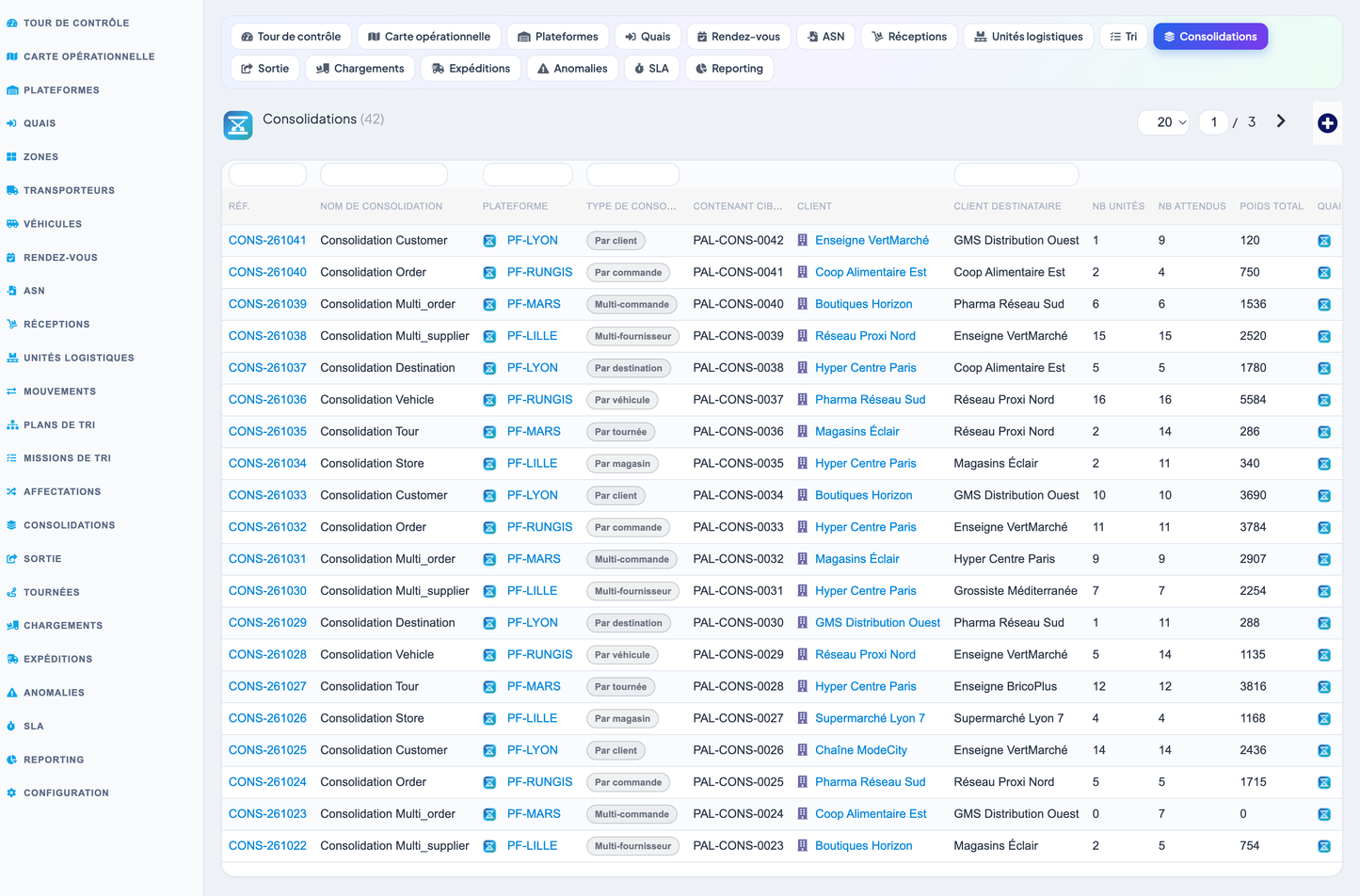Click the Unités logistiques sidebar icon

[x=12, y=358]
